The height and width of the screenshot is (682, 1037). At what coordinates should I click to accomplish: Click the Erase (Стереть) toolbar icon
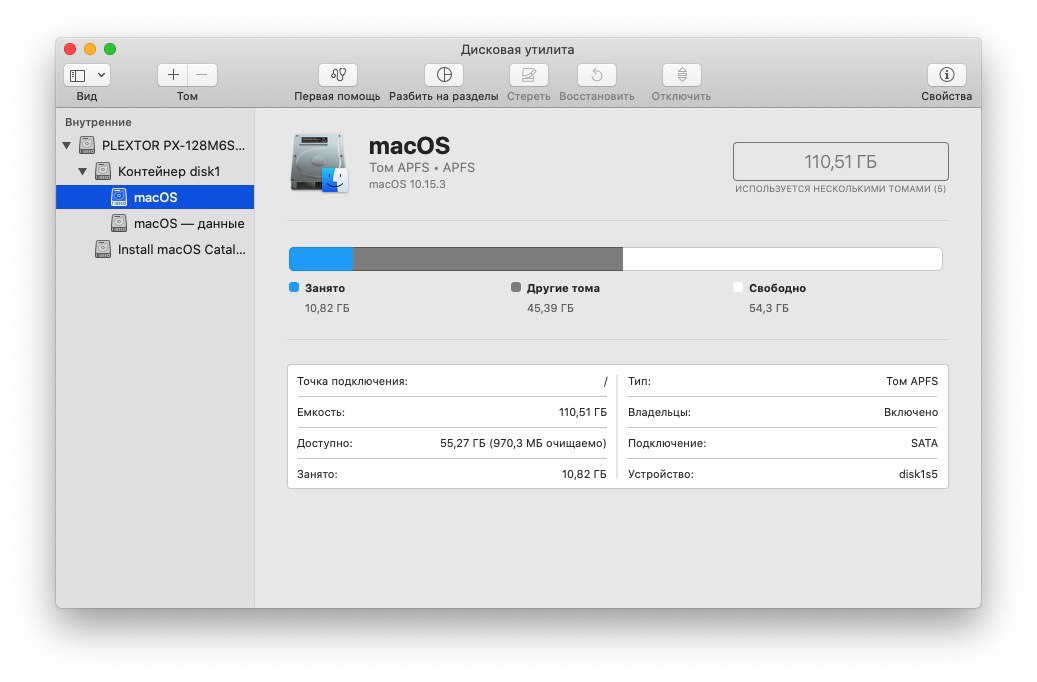coord(528,75)
